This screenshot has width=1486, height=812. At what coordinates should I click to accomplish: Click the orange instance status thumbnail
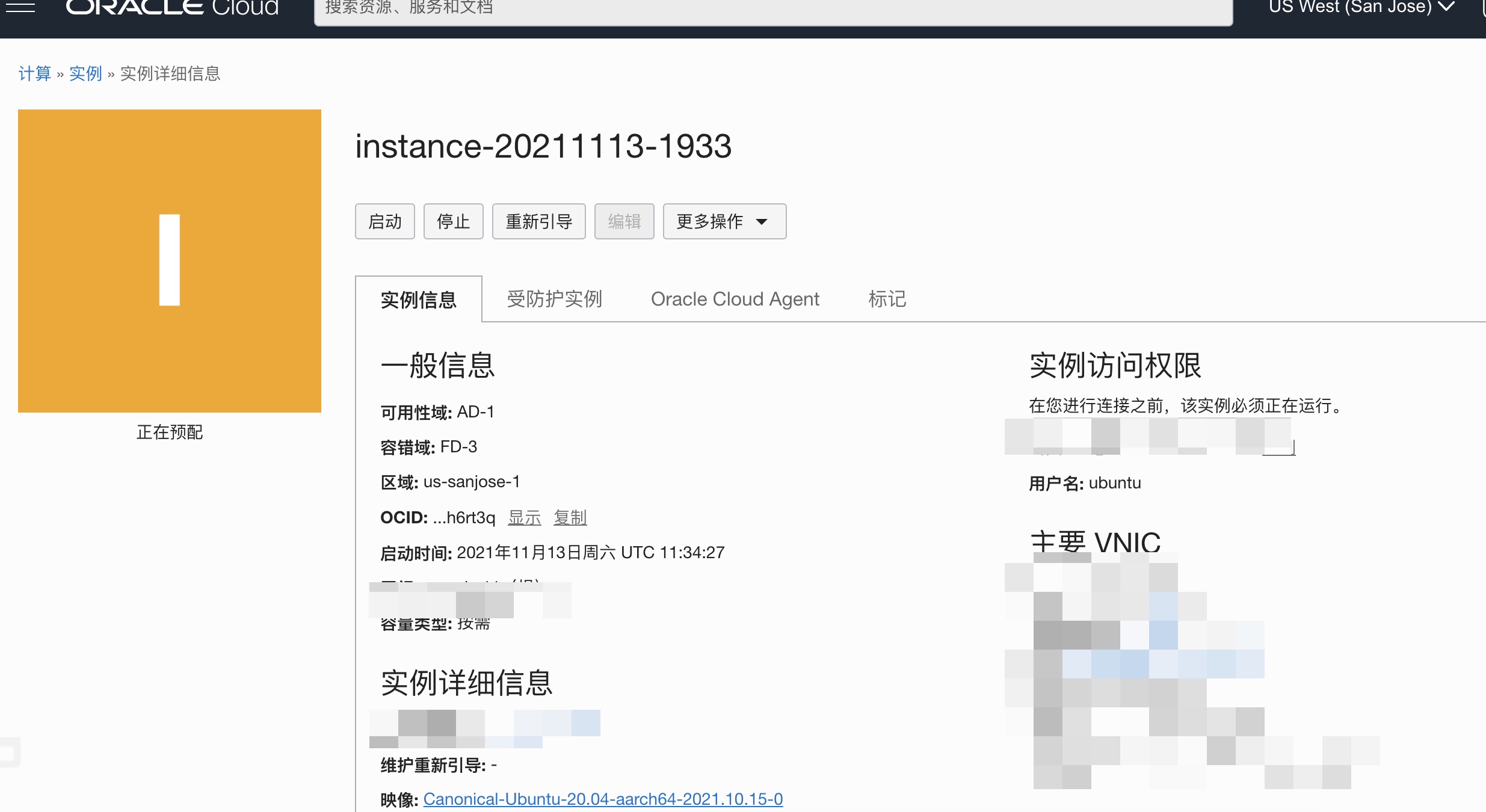click(170, 260)
